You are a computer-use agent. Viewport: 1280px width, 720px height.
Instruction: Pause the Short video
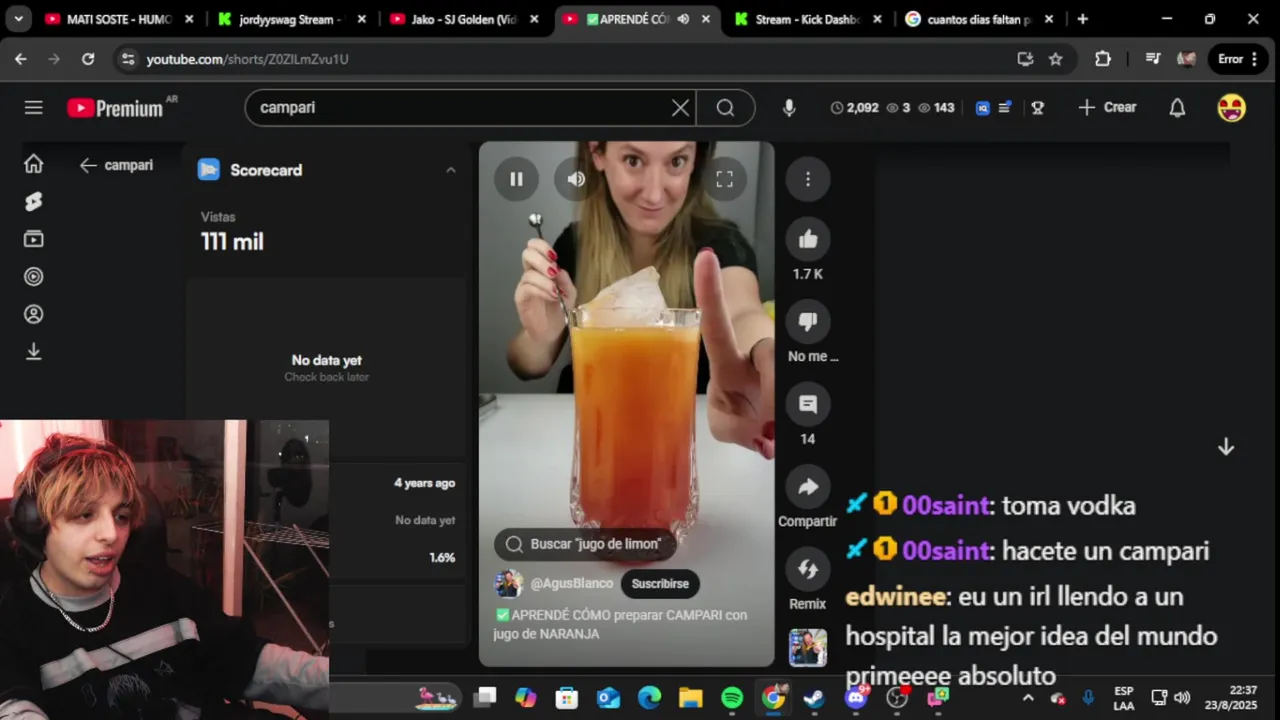tap(517, 179)
